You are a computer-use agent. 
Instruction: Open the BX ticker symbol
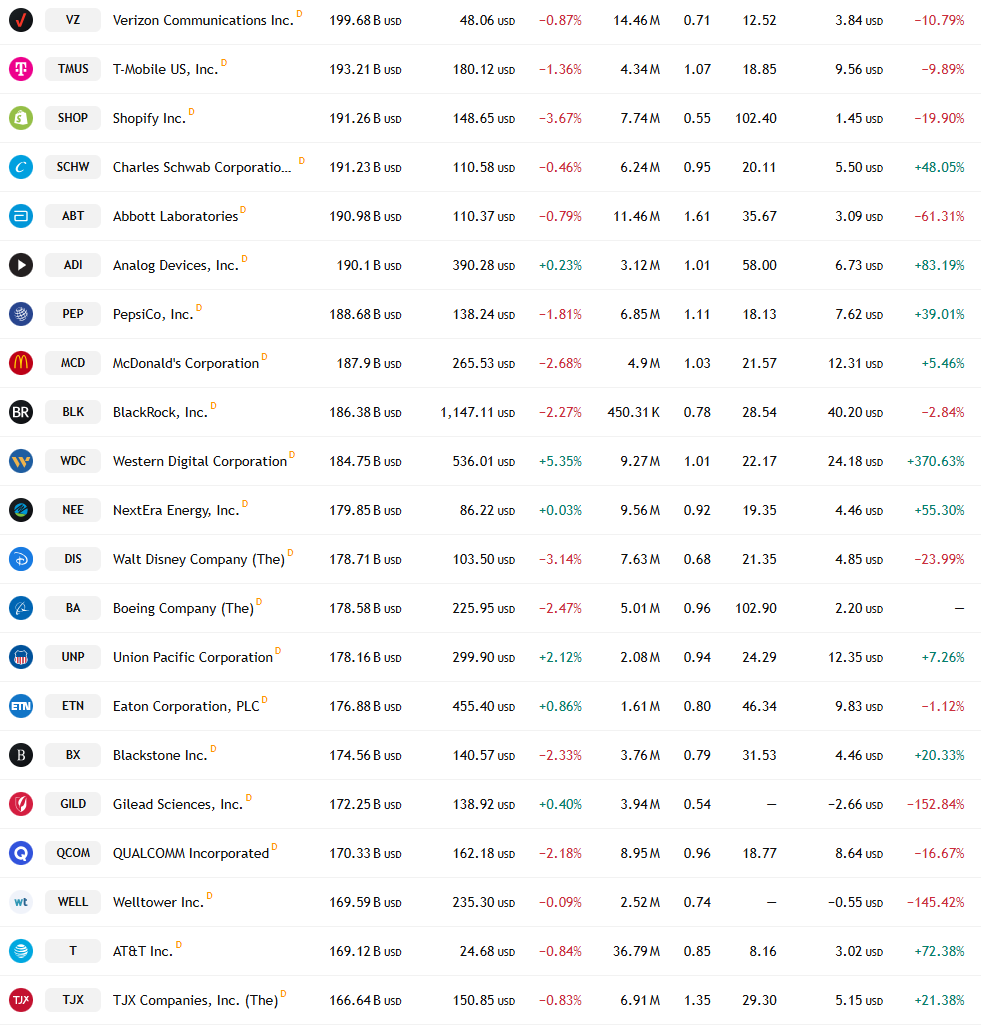[73, 755]
